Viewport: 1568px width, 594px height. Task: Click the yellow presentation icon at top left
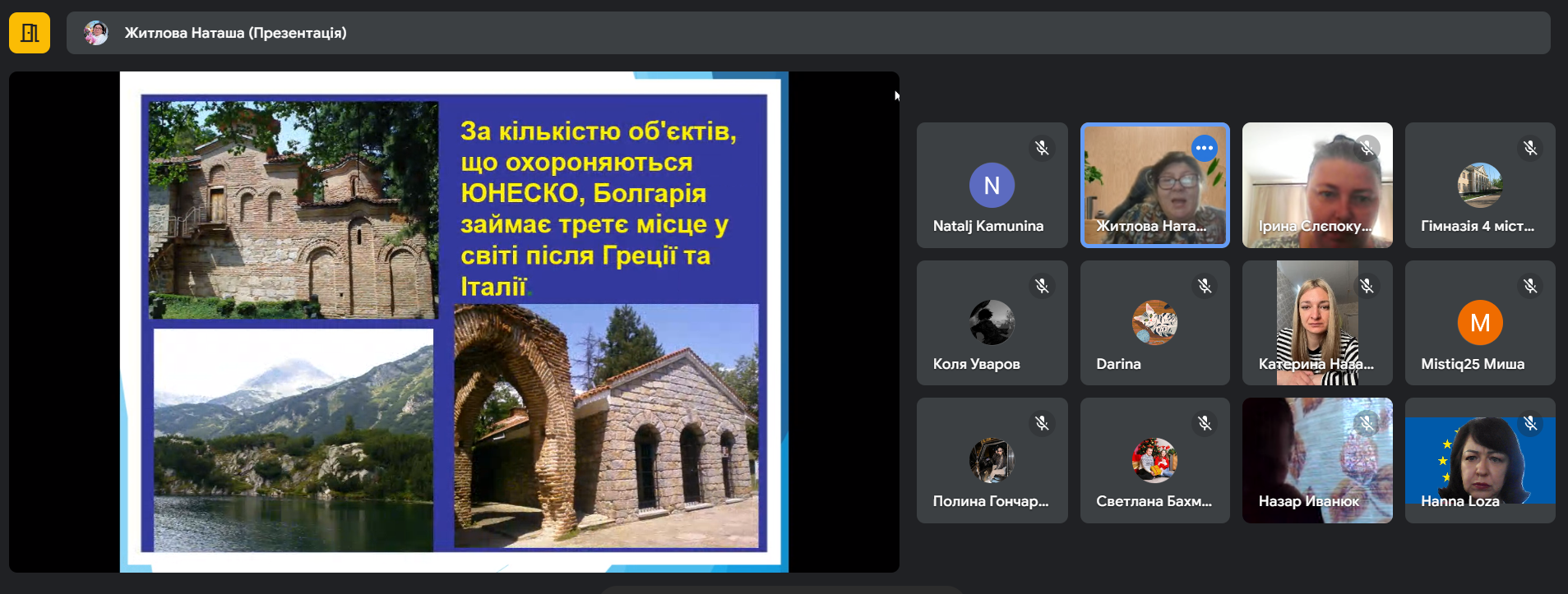(x=30, y=33)
